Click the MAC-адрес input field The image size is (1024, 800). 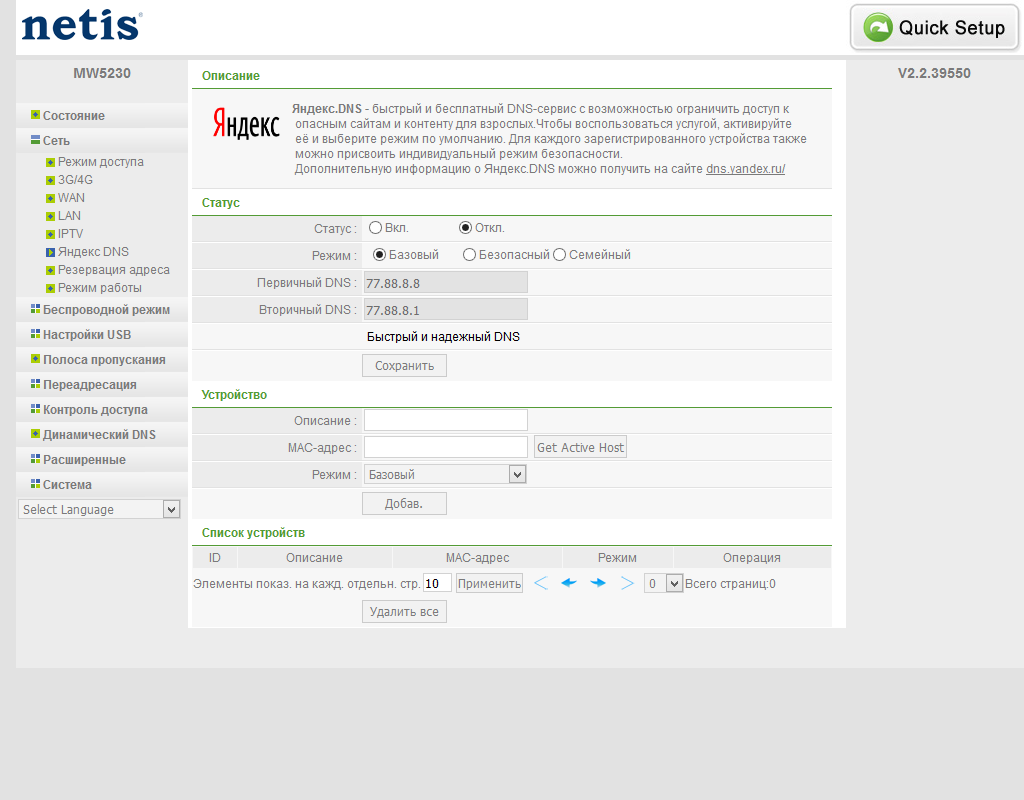(445, 447)
